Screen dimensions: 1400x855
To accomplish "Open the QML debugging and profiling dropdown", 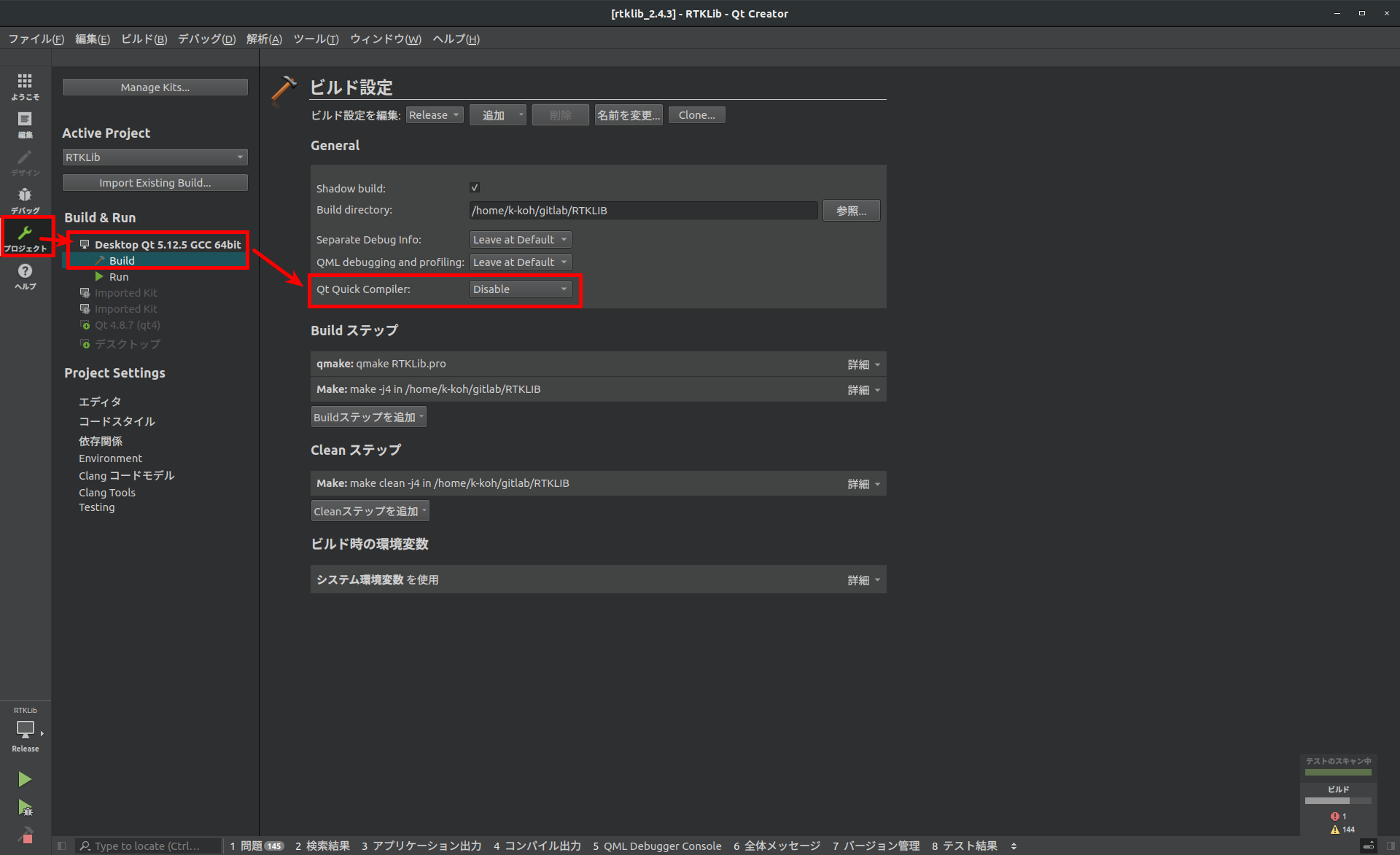I will tap(518, 261).
